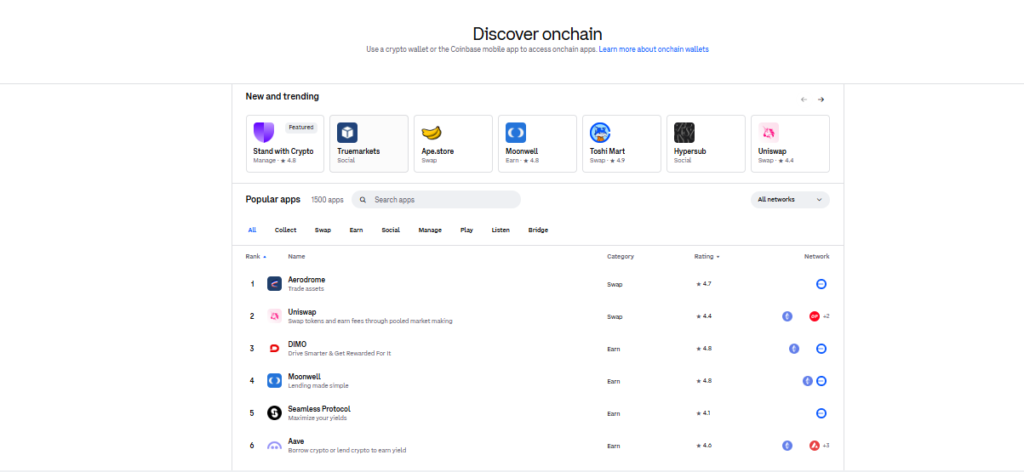Click the Aave ghost icon
The width and height of the screenshot is (1024, 472).
pyautogui.click(x=274, y=446)
